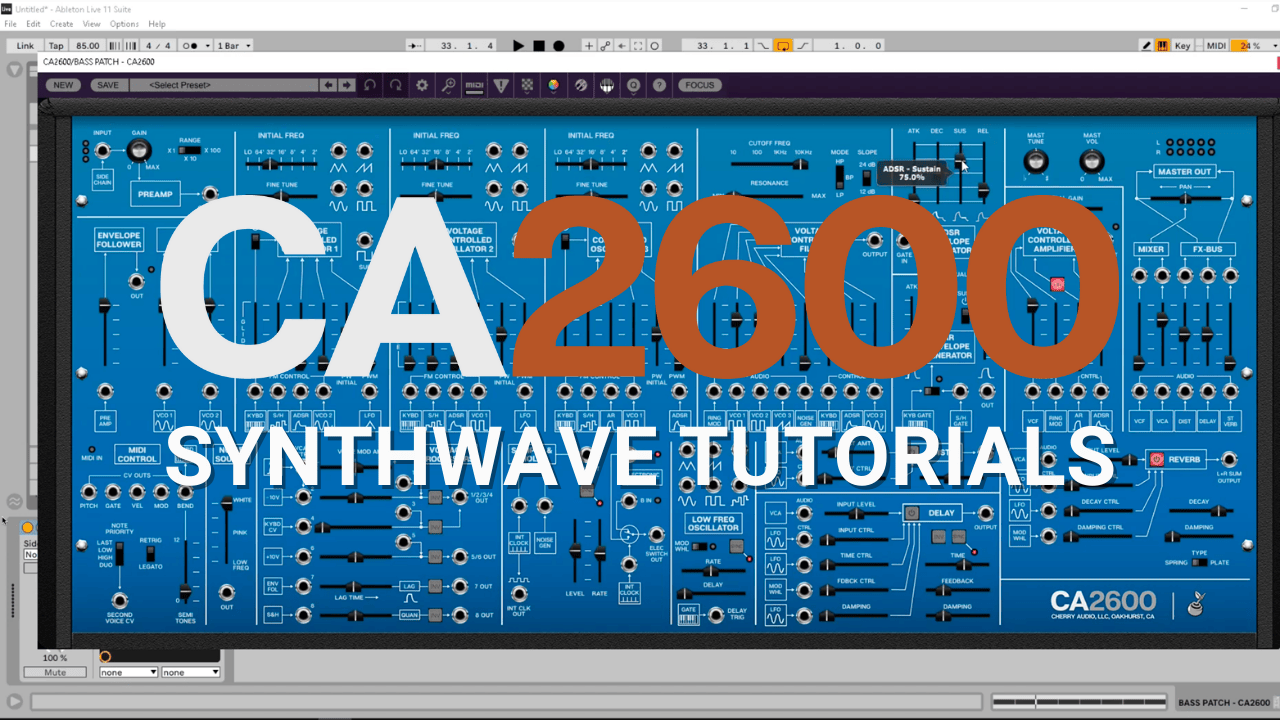Image resolution: width=1280 pixels, height=720 pixels.
Task: Expand the 1 Bar quantization menu
Action: pyautogui.click(x=234, y=46)
